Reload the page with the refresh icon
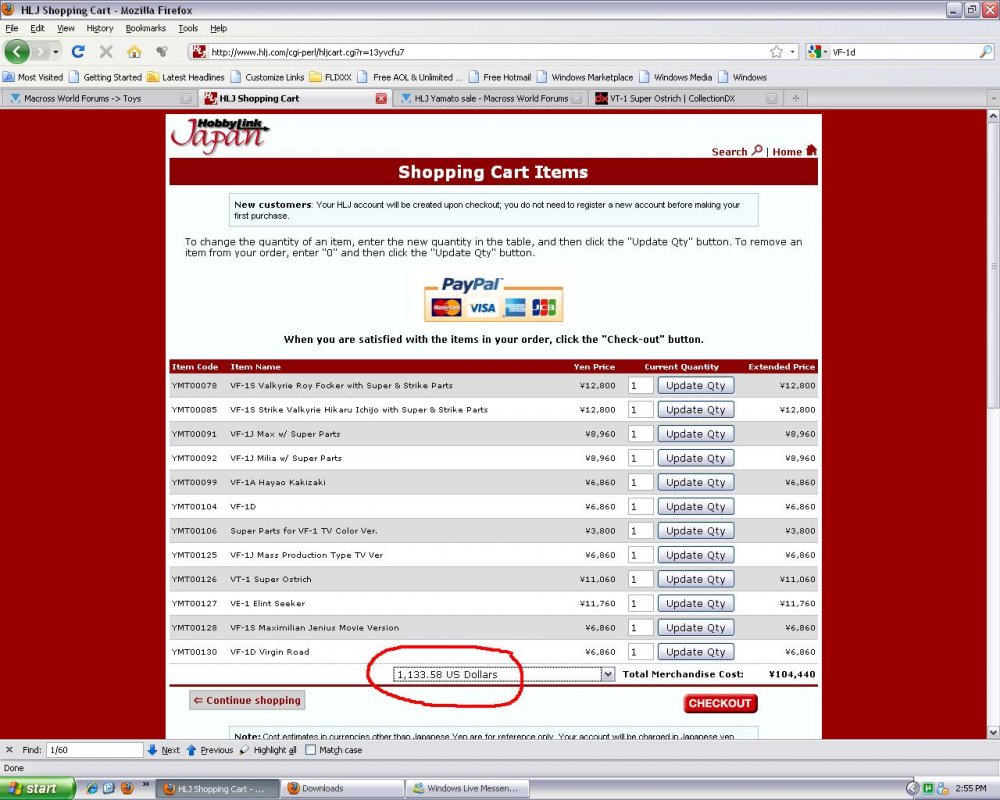The width and height of the screenshot is (1000, 800). (x=78, y=52)
